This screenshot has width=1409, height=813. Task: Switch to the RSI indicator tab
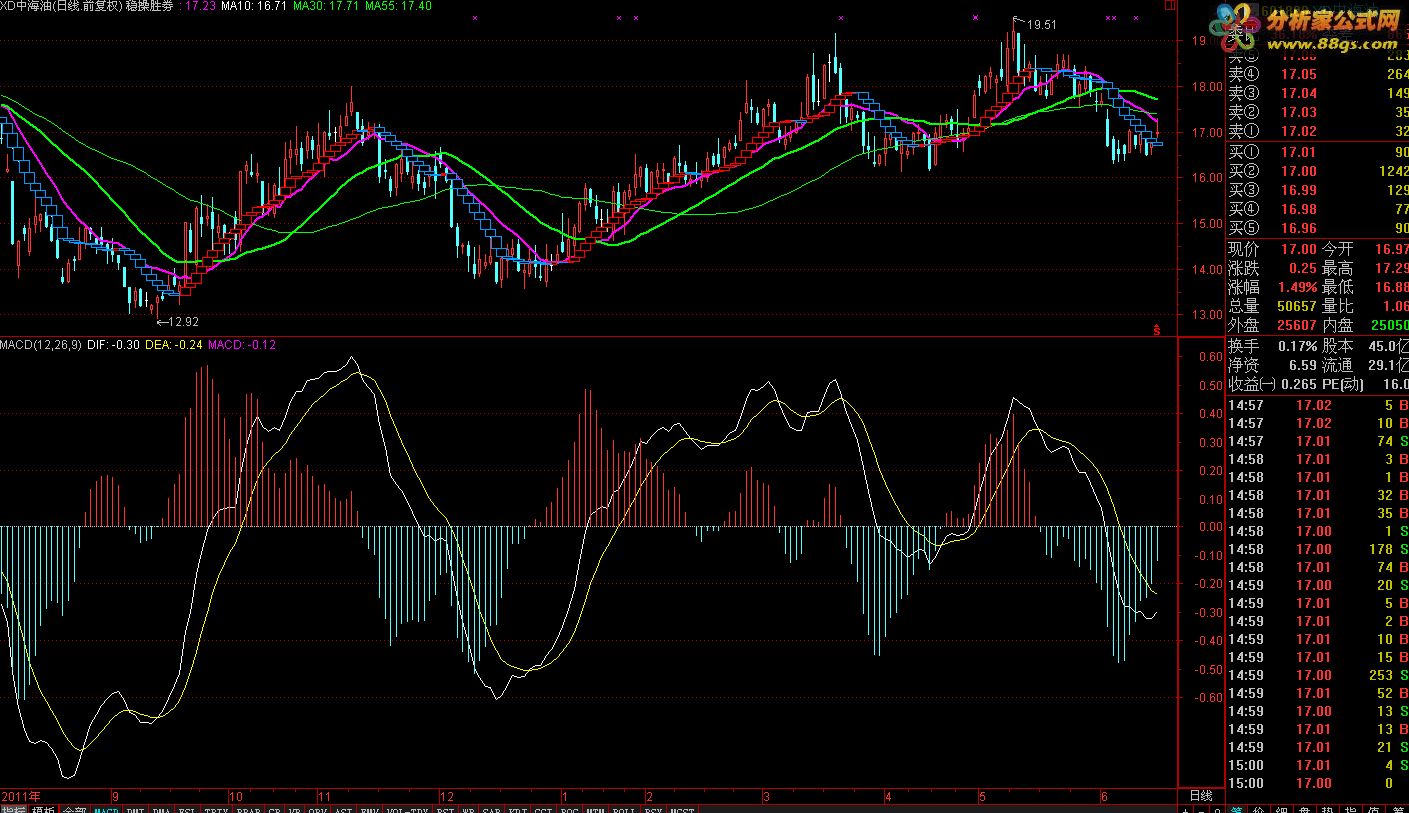point(445,807)
